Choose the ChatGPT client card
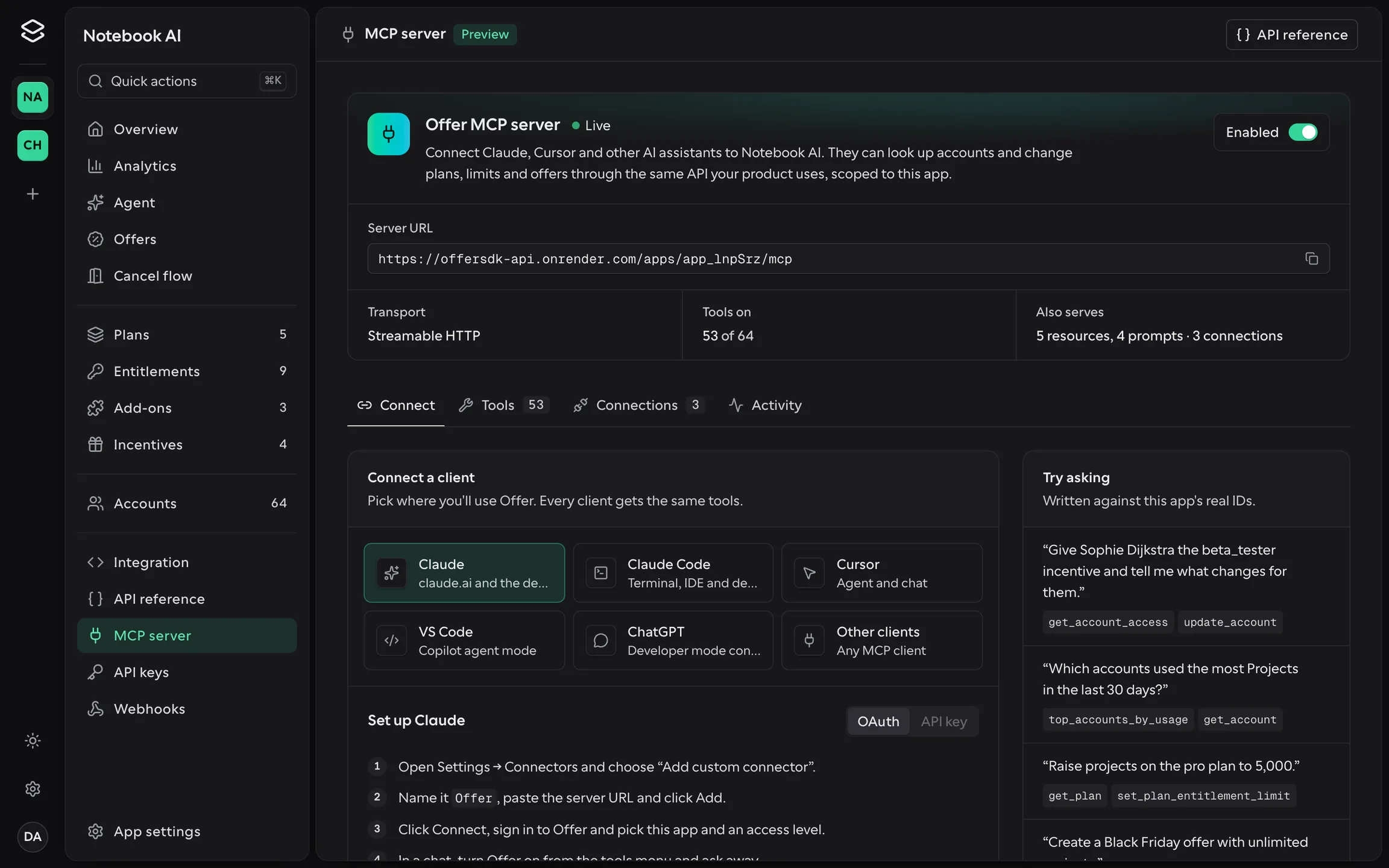 (673, 640)
